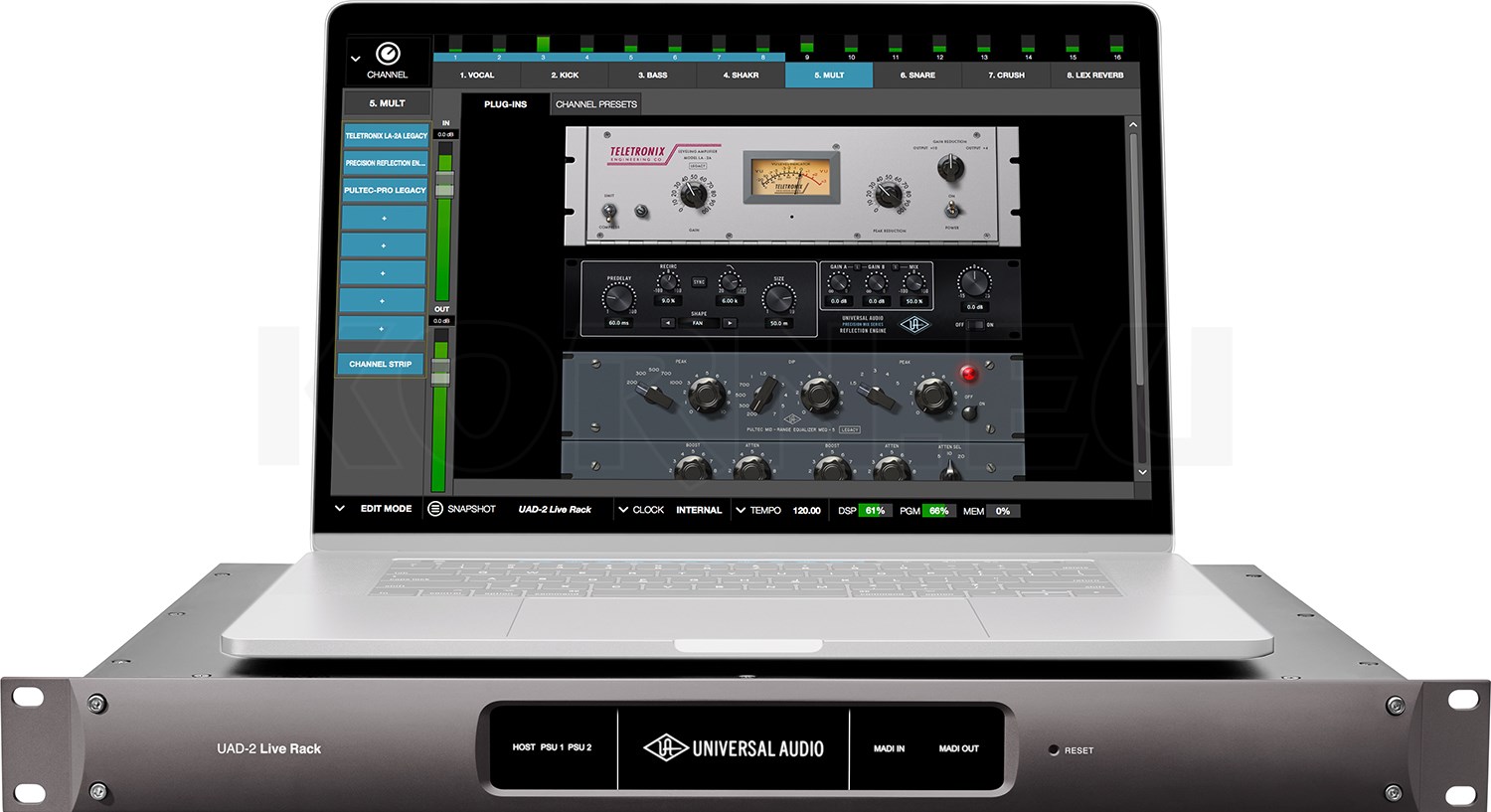Click the Snapshot icon in the status bar
Screen dimensions: 1491x812
(x=433, y=509)
